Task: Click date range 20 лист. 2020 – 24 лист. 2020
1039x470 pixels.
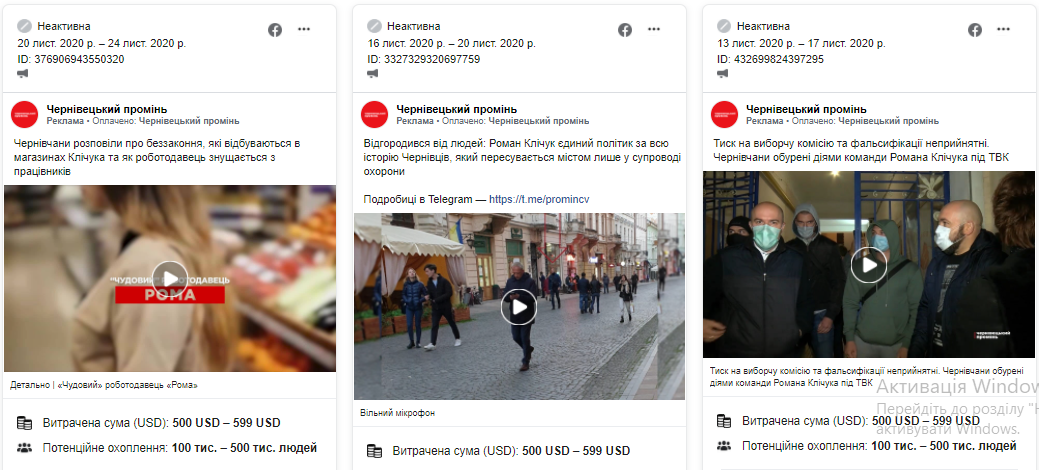Action: [101, 43]
